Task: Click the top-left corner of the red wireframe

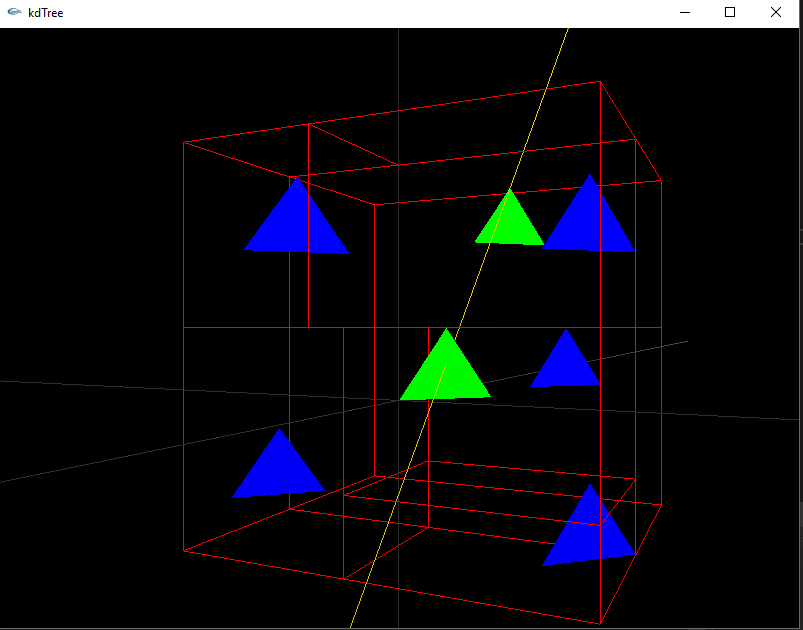Action: (x=184, y=142)
